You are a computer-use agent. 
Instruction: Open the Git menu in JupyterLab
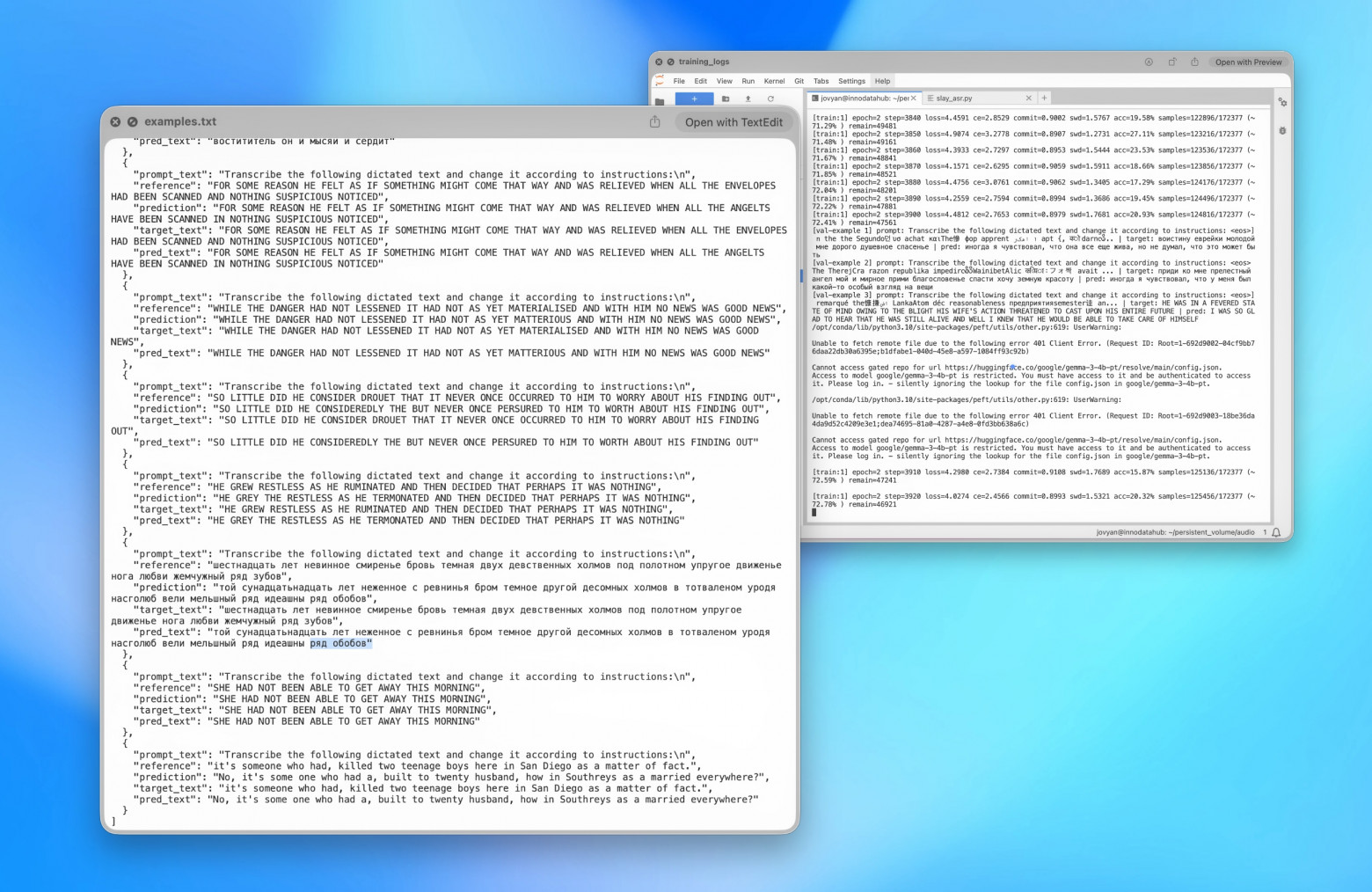(x=799, y=81)
